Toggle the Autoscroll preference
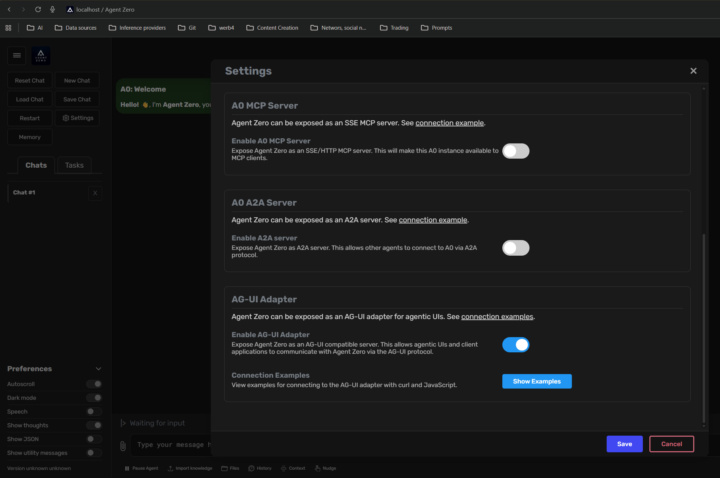Screen dimensions: 720x478 94,384
